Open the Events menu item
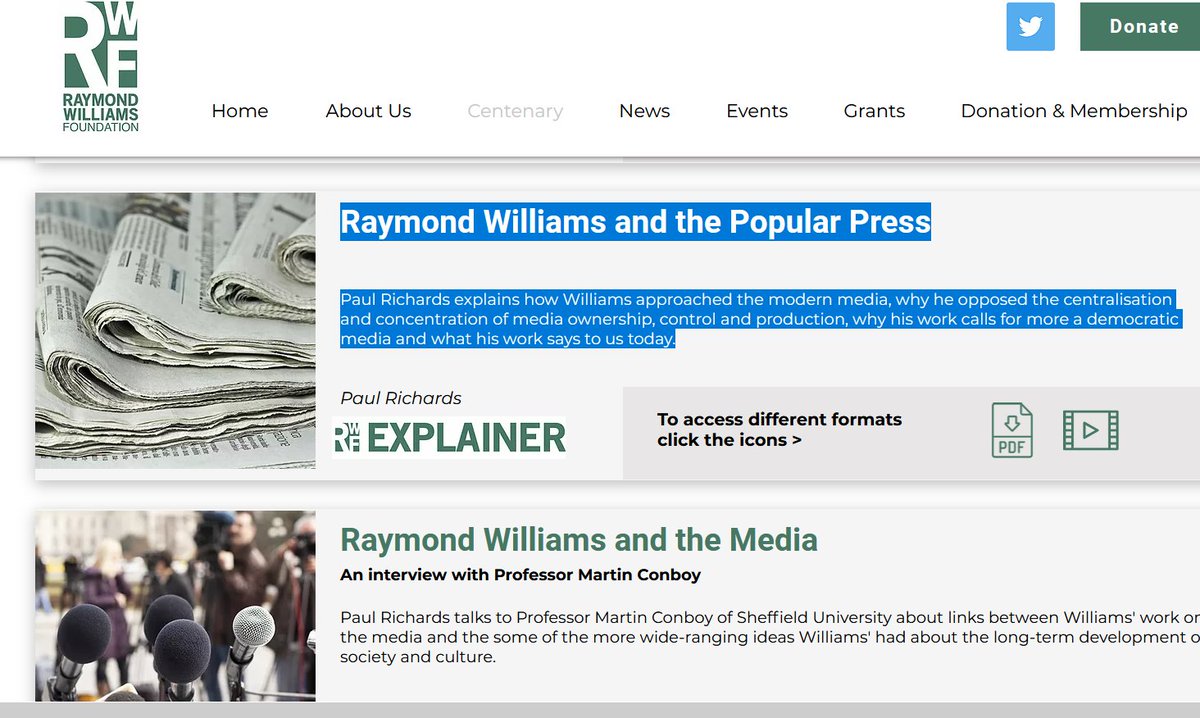 click(757, 111)
